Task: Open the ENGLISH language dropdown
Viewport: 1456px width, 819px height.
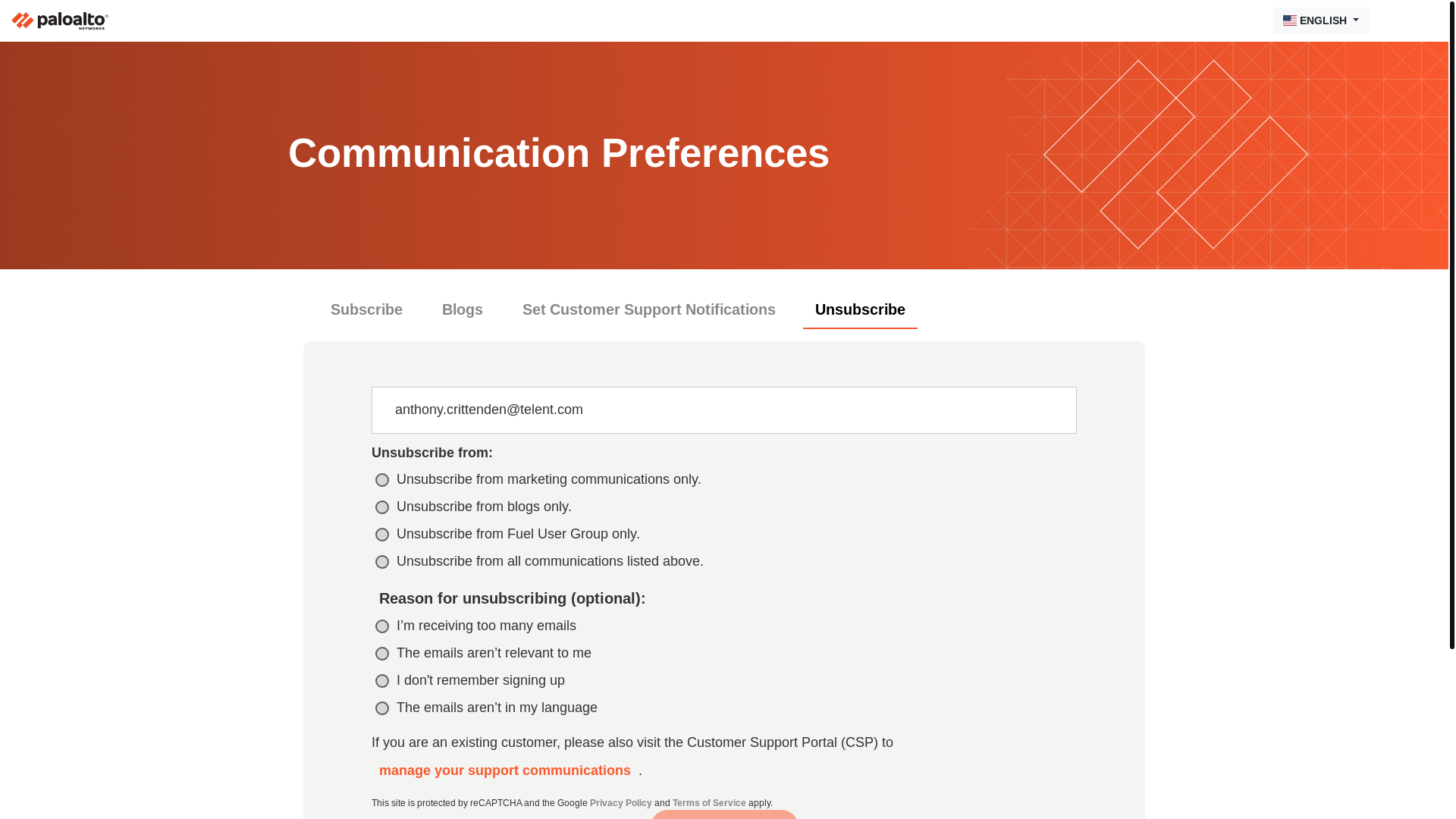Action: point(1320,20)
